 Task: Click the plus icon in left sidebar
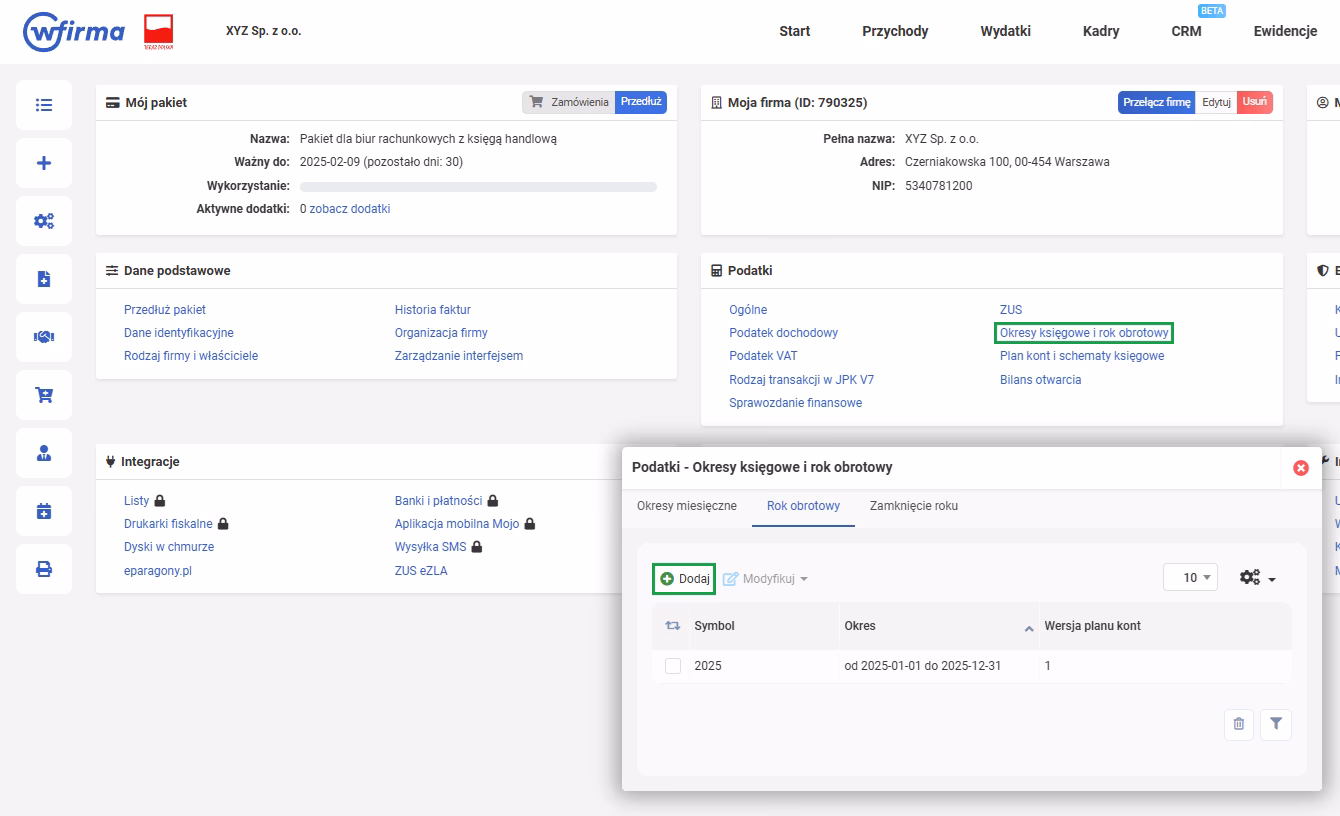44,163
